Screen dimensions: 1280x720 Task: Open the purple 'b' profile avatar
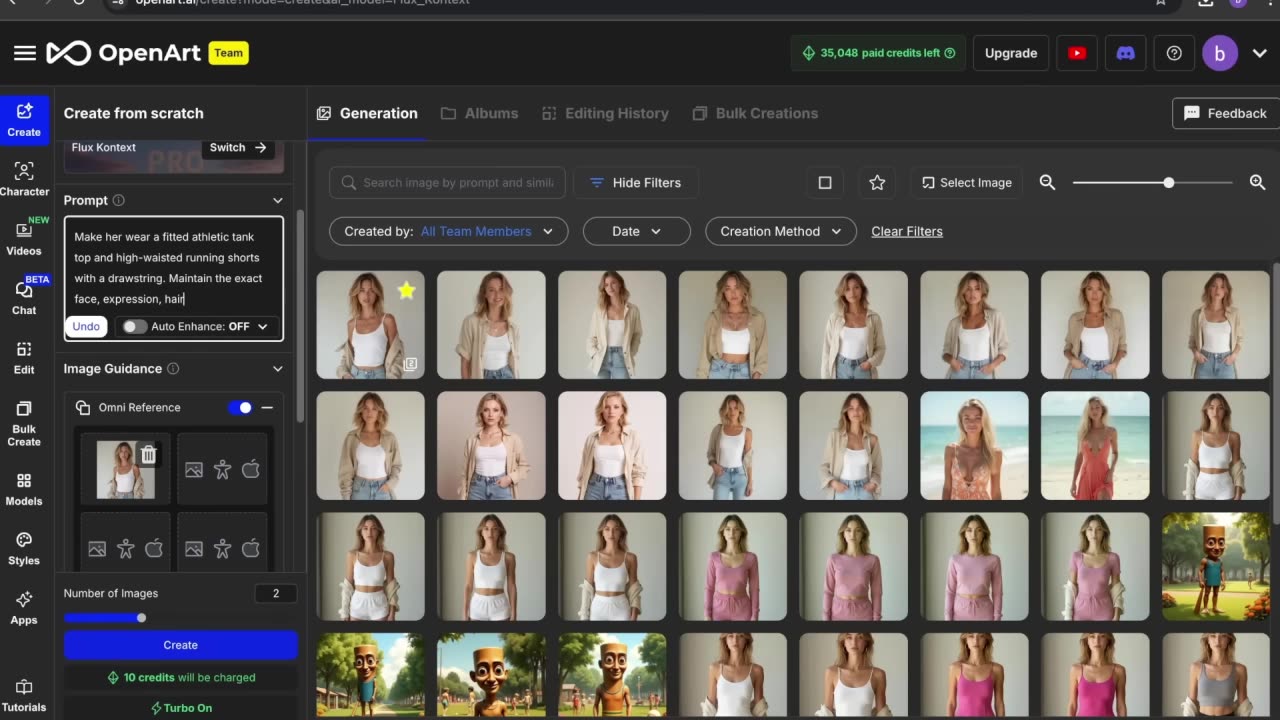[x=1219, y=53]
